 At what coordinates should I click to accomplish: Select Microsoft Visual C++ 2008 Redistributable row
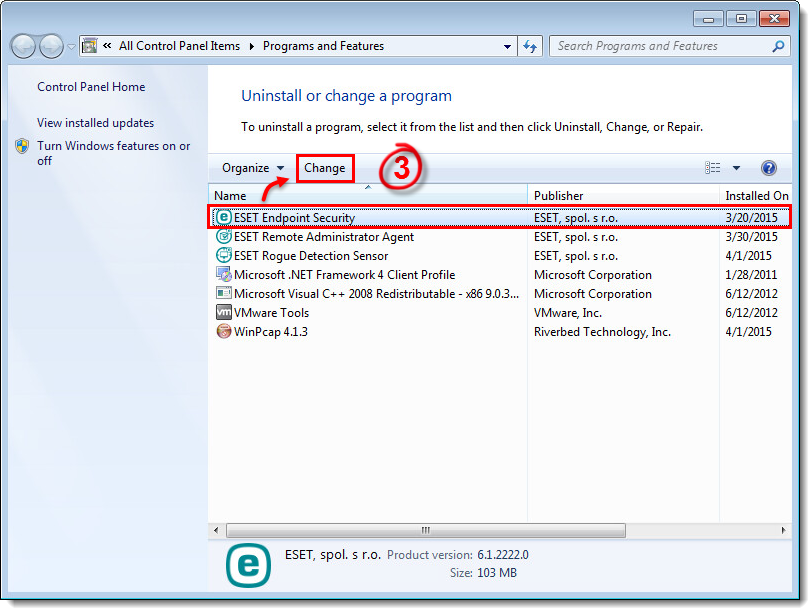500,293
